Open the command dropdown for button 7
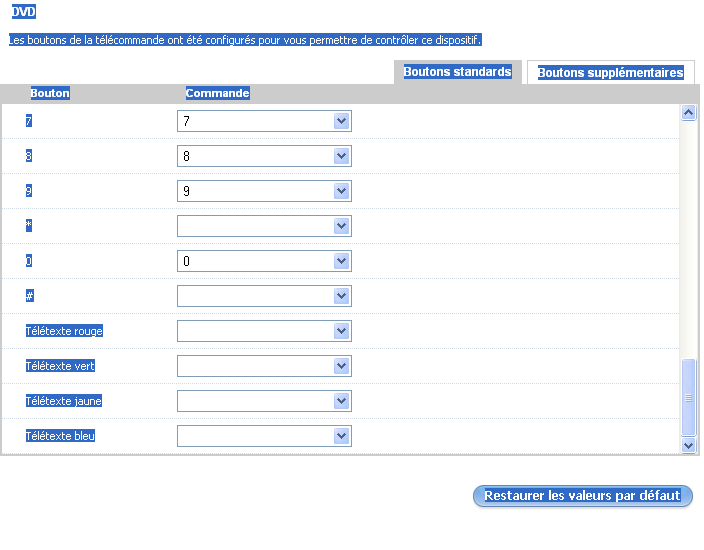Viewport: 704px width, 550px height. (341, 121)
